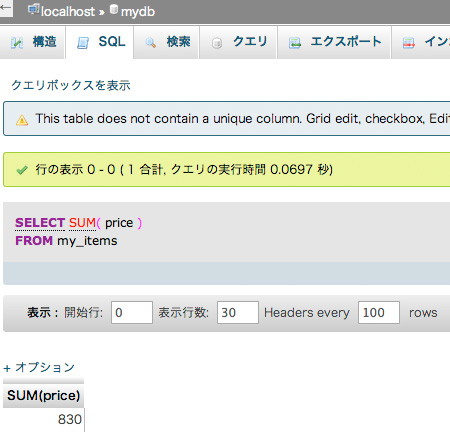Switch to the 構造 tab
The height and width of the screenshot is (438, 450).
click(32, 42)
